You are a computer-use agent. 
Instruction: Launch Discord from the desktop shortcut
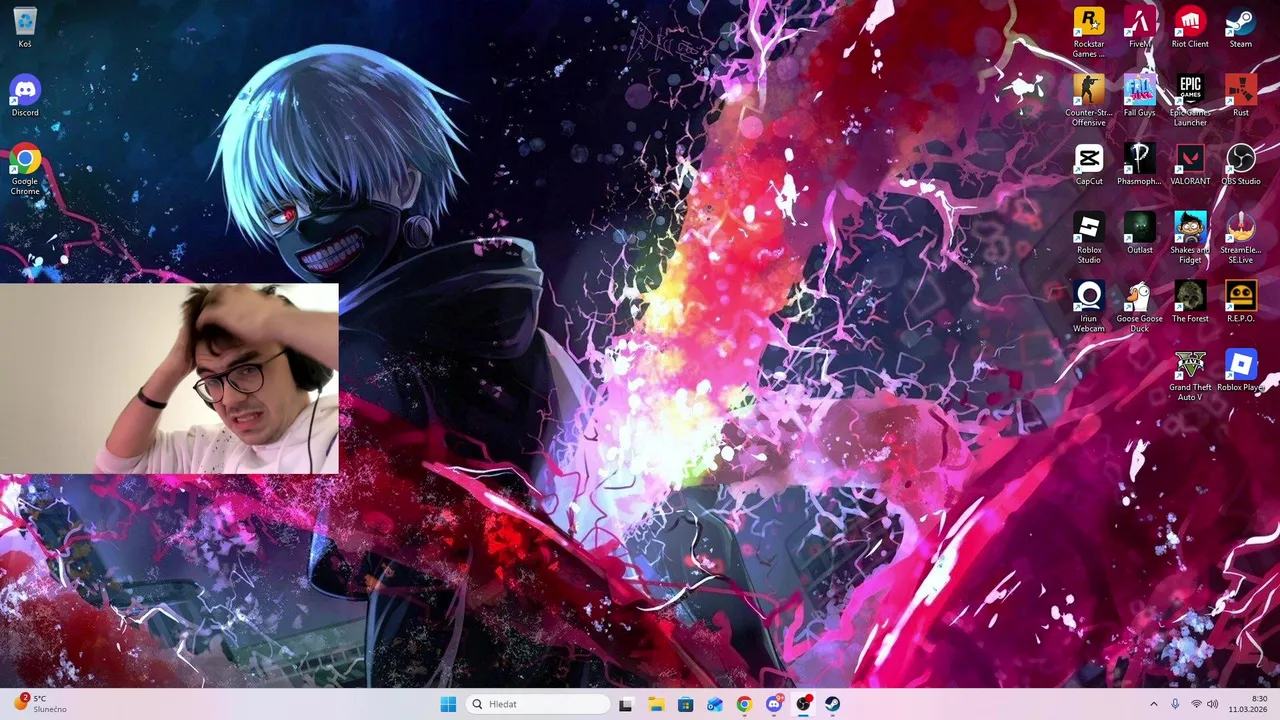click(25, 96)
